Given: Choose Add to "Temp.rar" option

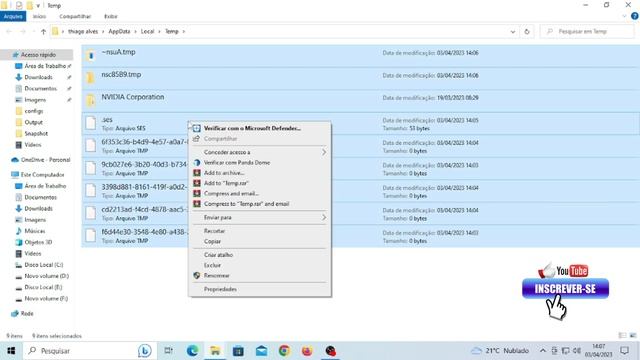Looking at the screenshot, I should (x=260, y=183).
